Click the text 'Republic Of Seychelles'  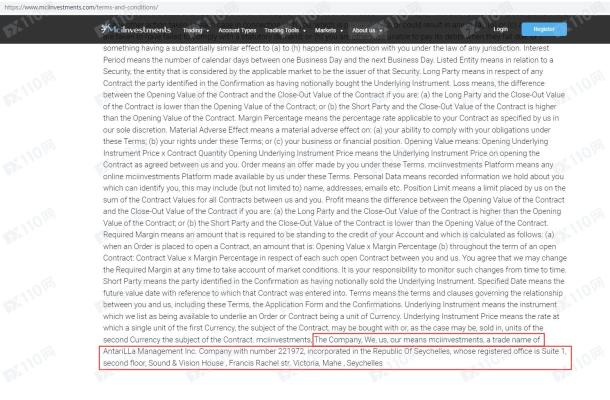[411, 351]
